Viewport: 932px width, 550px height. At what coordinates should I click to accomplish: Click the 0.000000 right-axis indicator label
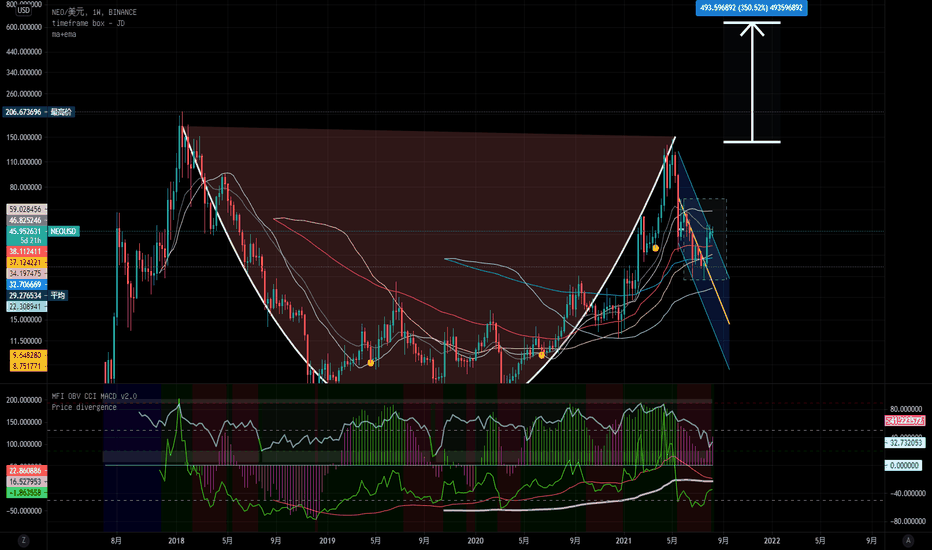point(905,466)
